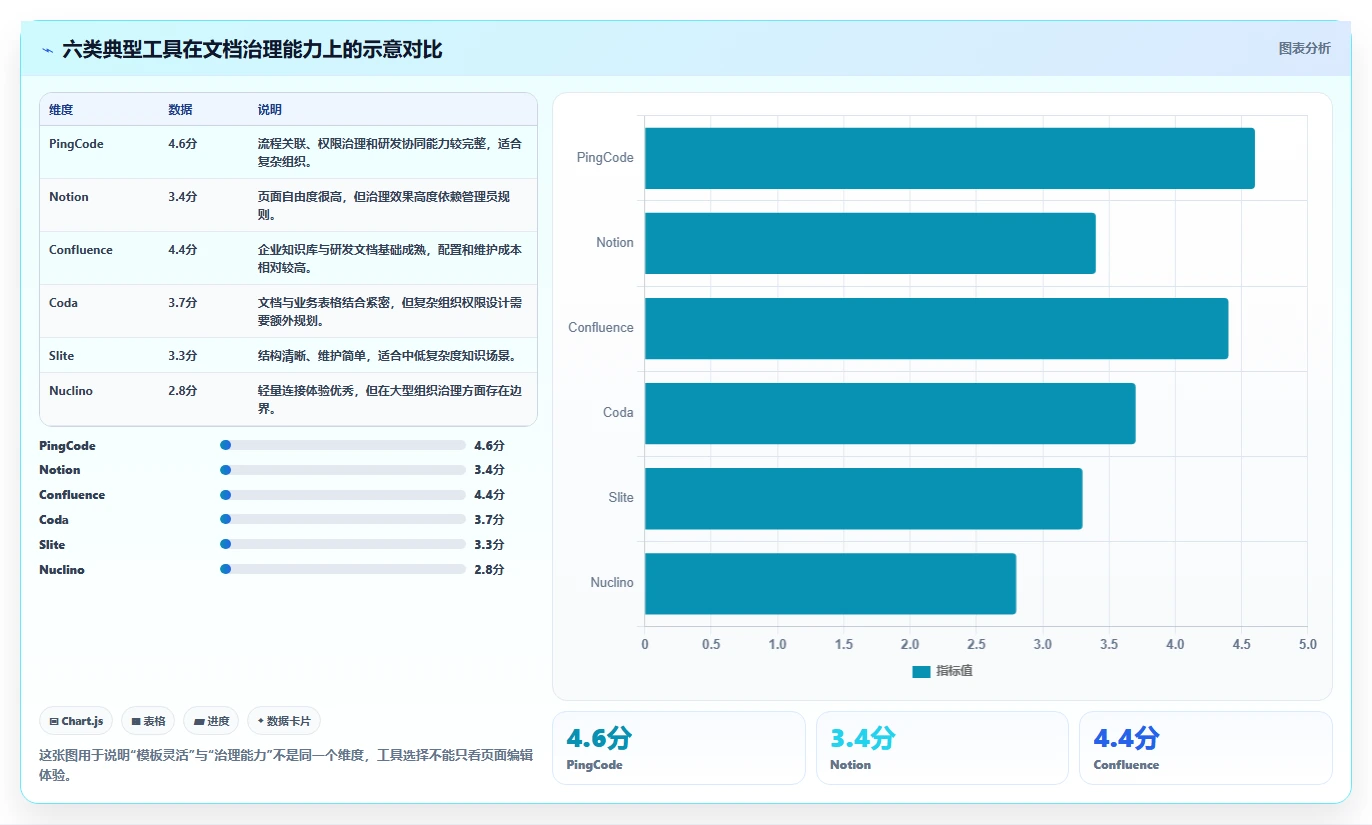Open the 4.6分 PingCode data card

coord(679,748)
